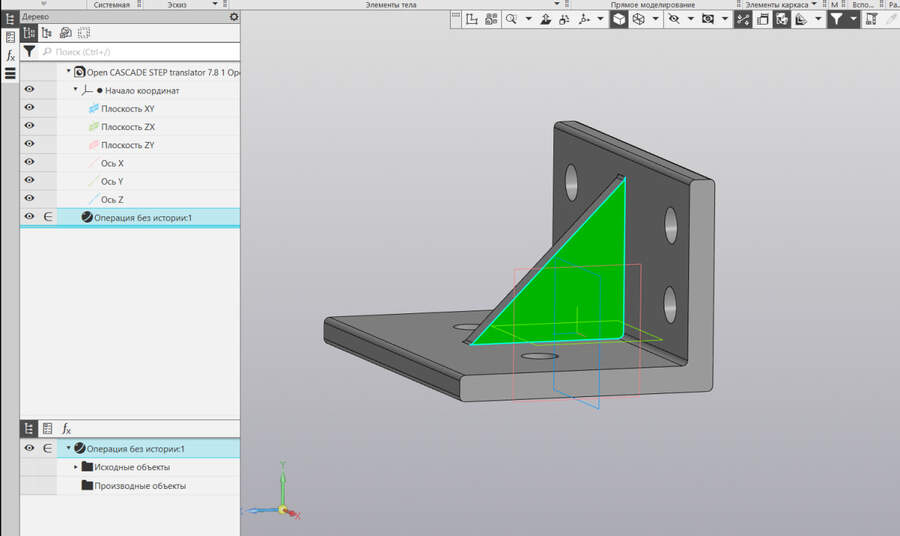Click the fx icon in lower panel tabs

(x=67, y=429)
